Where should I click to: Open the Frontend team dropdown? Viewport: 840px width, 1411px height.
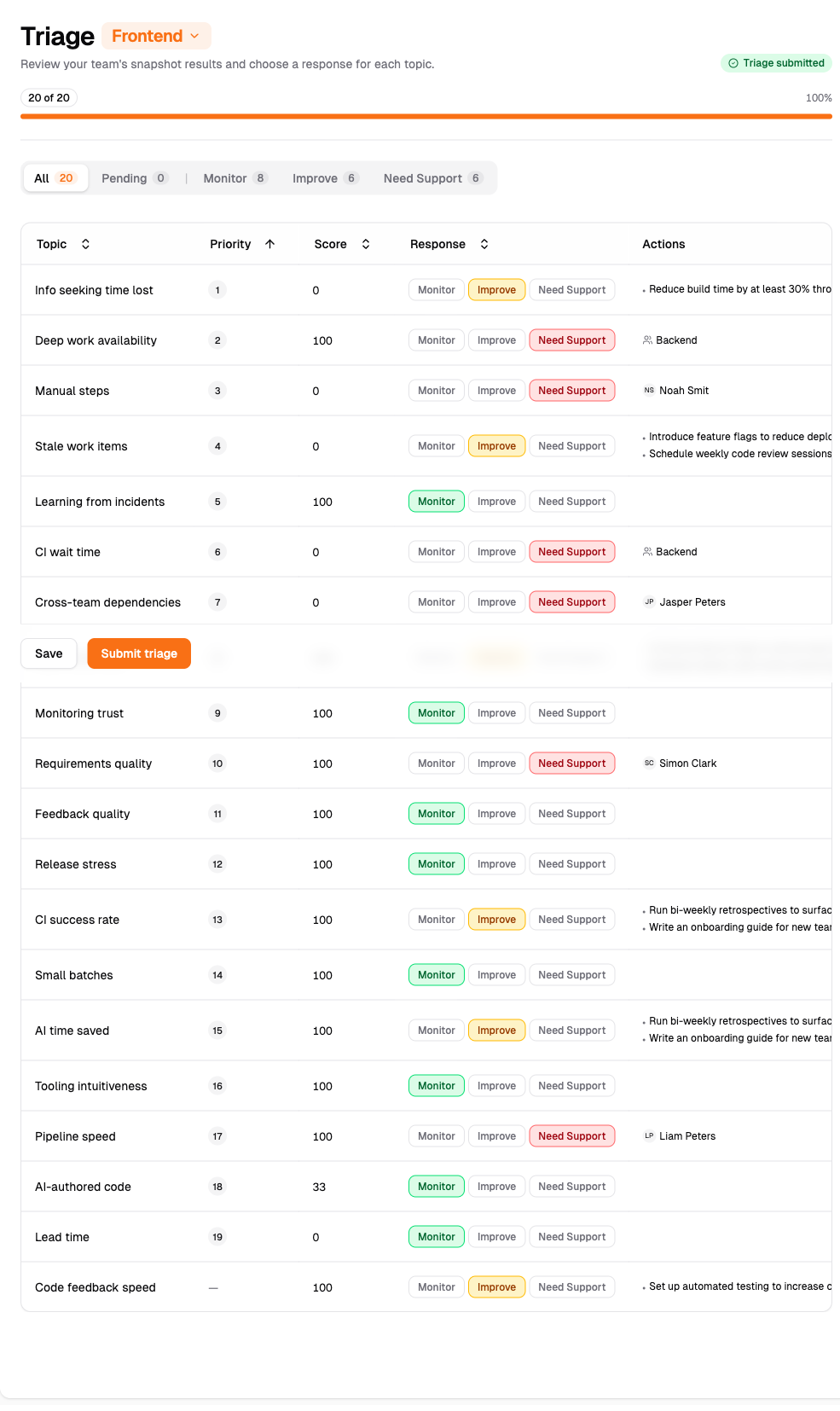point(155,36)
